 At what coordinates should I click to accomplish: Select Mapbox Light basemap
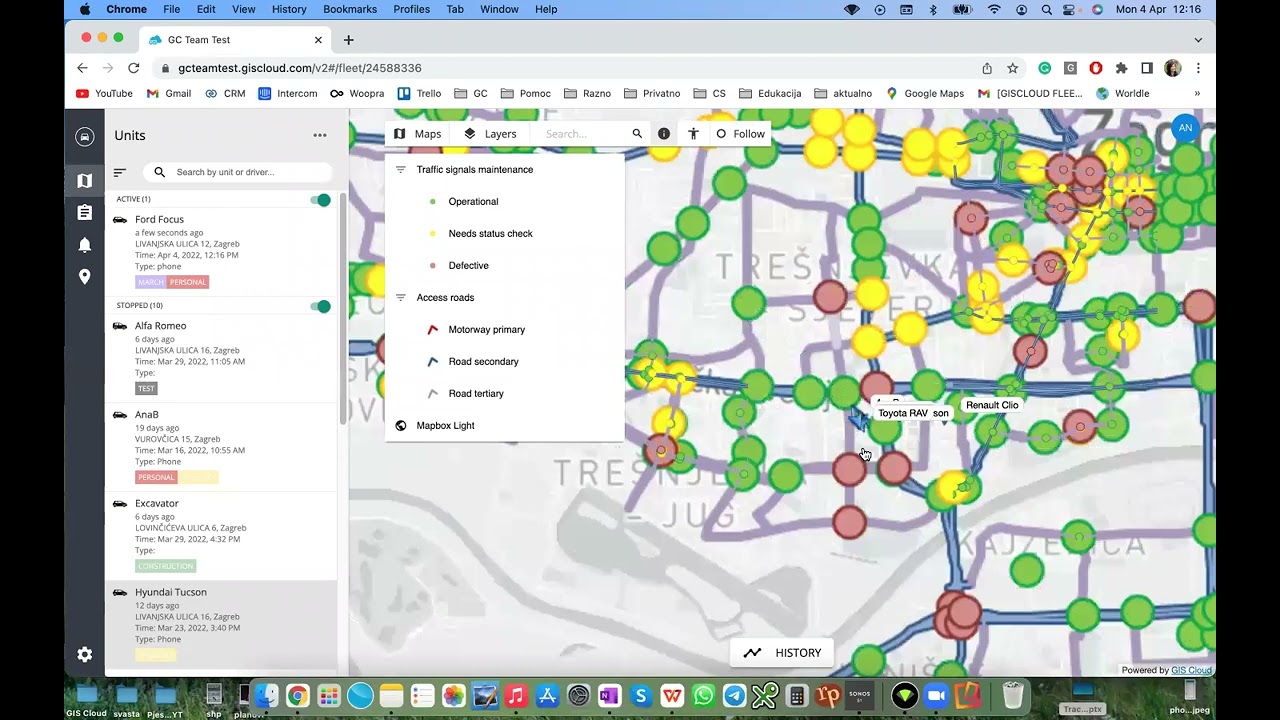click(x=445, y=426)
